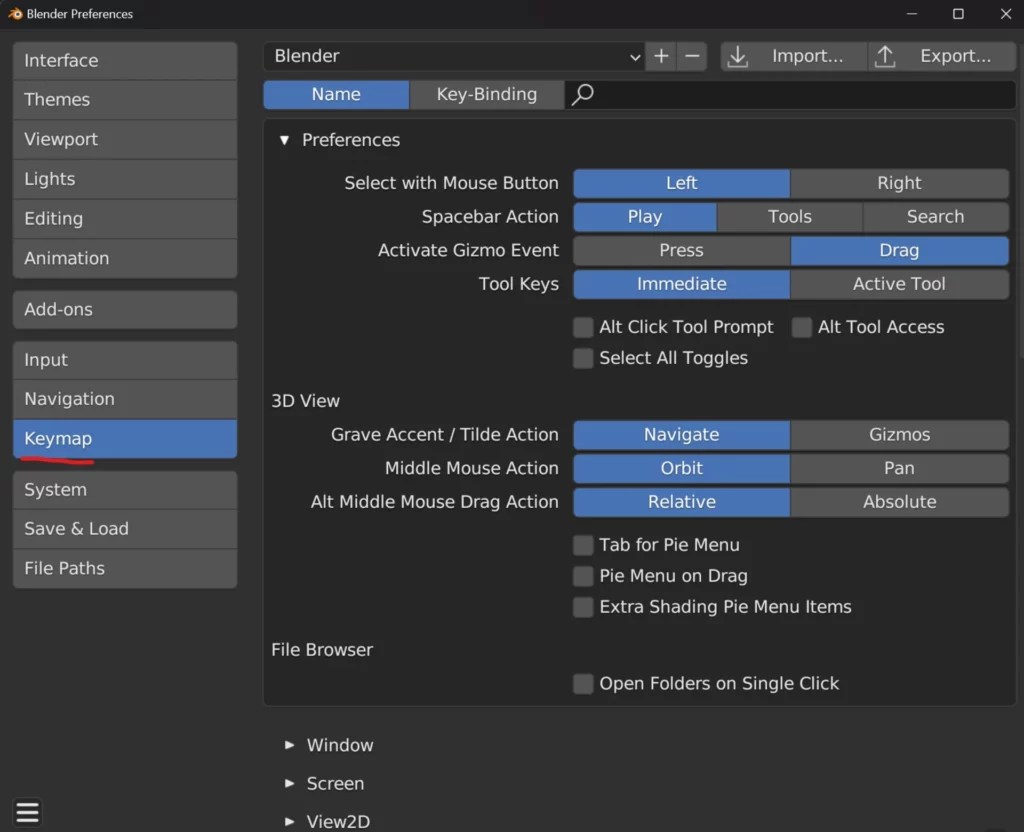The height and width of the screenshot is (832, 1024).
Task: Enable Open Folders on Single Click
Action: pyautogui.click(x=583, y=684)
